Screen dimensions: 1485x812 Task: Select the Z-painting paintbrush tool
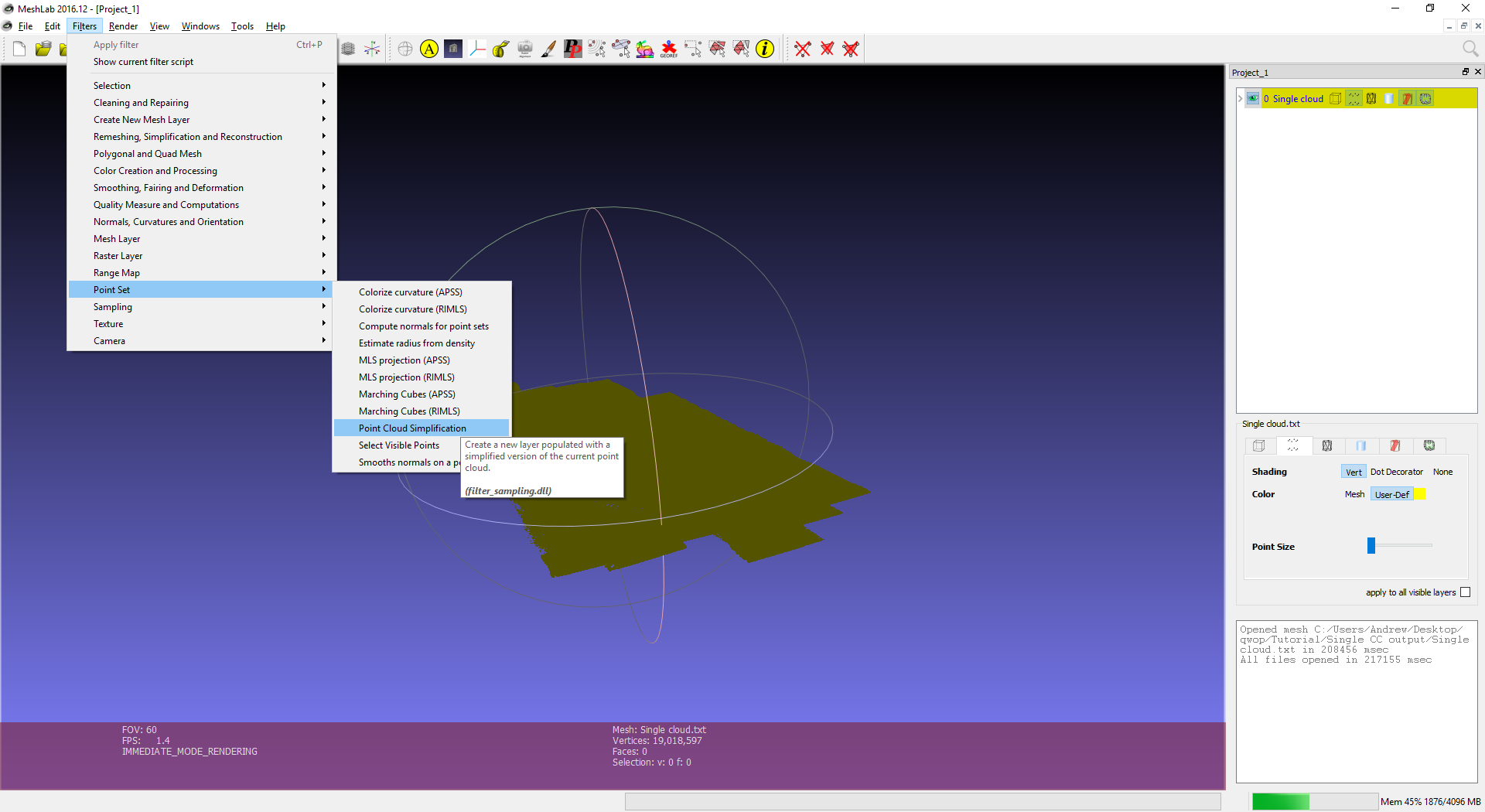pos(549,49)
